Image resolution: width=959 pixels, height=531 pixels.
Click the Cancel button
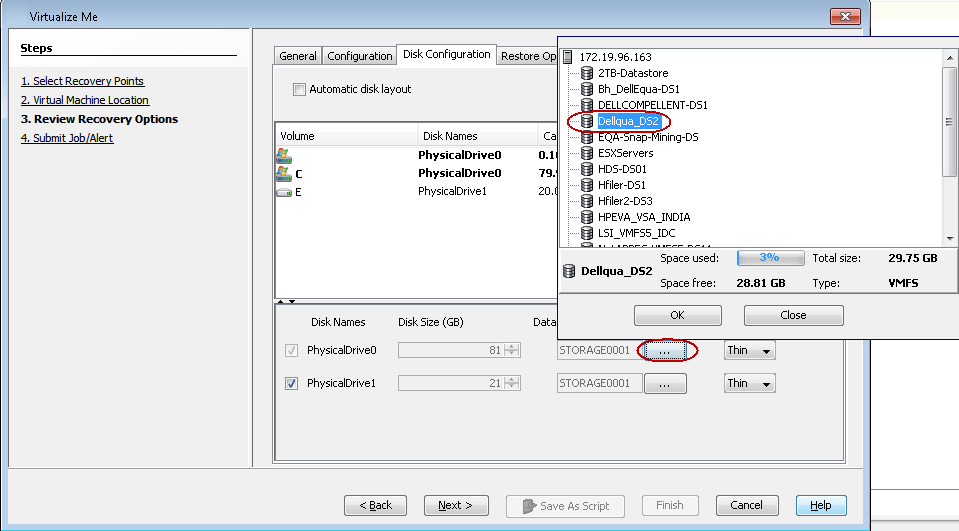pos(747,505)
